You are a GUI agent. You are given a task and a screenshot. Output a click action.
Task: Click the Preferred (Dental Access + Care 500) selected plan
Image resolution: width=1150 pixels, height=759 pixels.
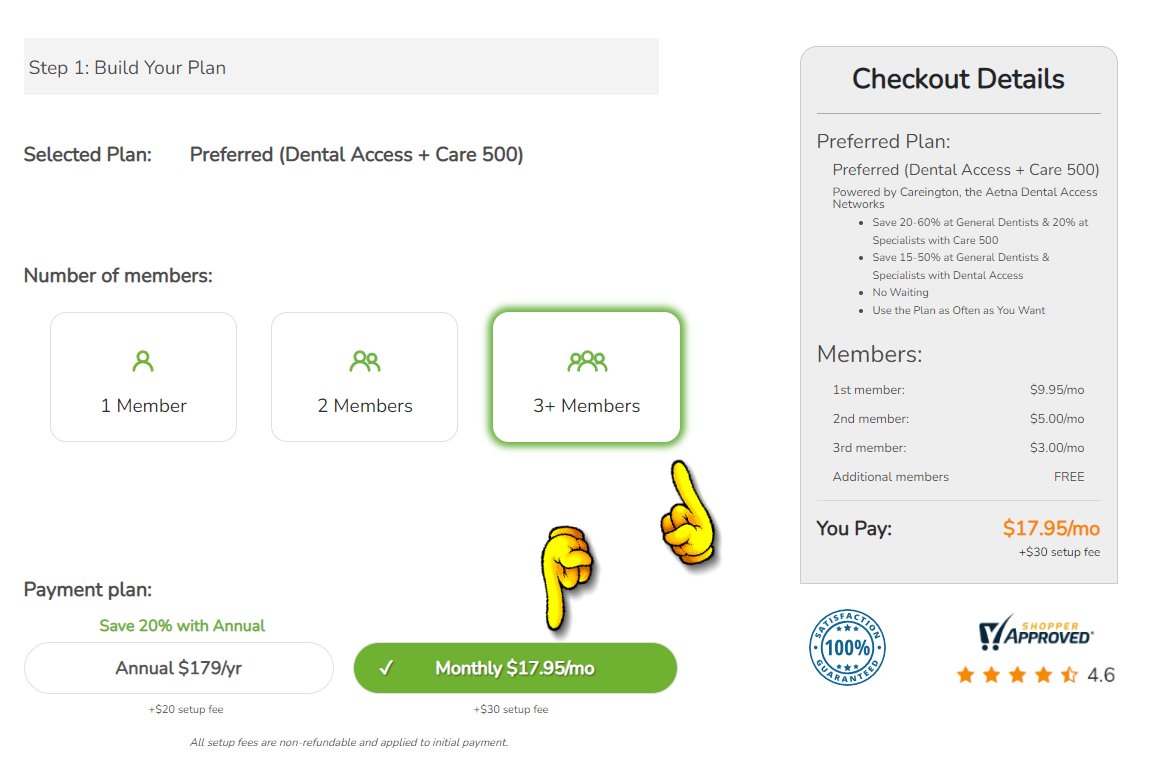tap(356, 155)
